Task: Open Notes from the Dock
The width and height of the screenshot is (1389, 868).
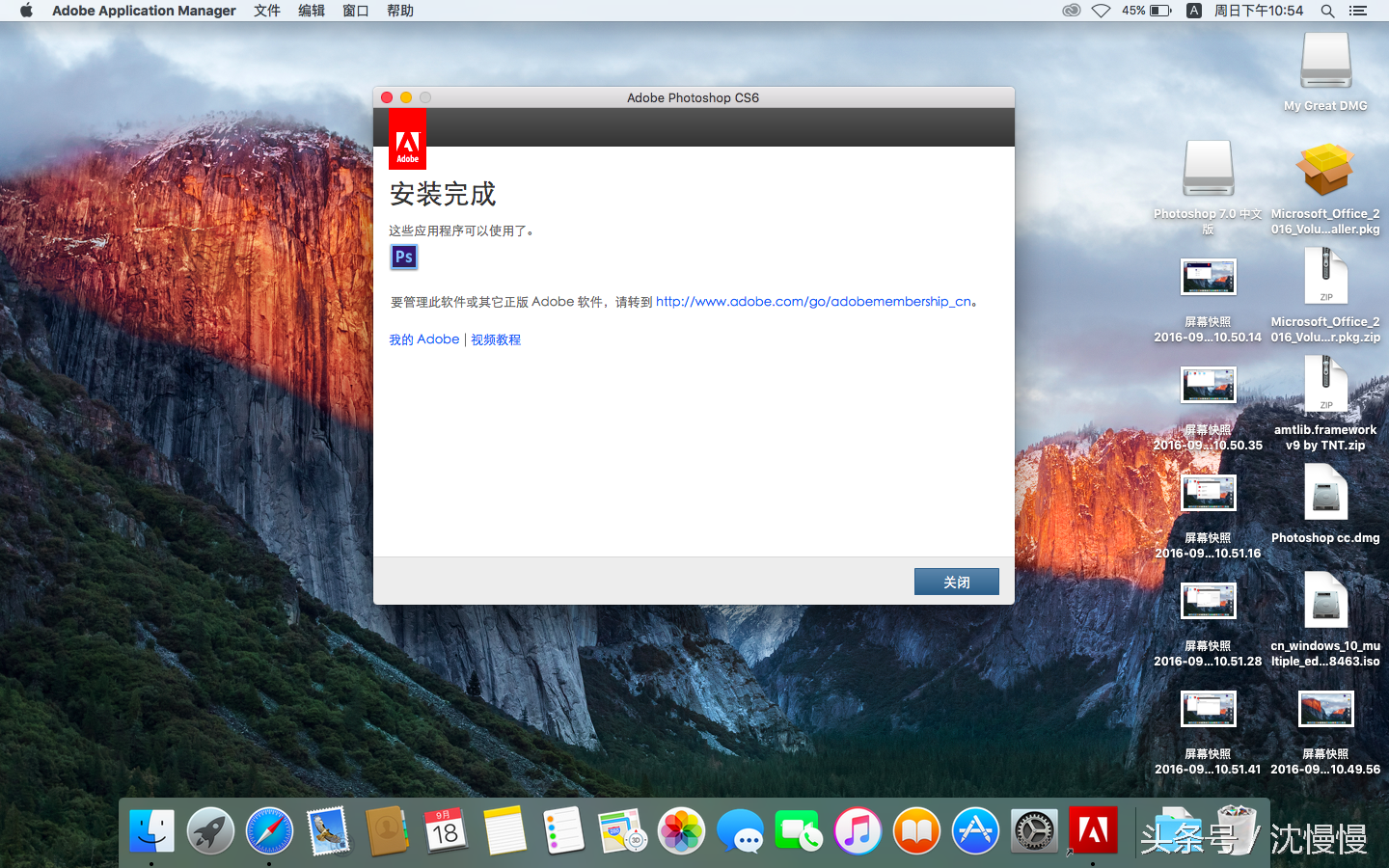Action: click(504, 830)
